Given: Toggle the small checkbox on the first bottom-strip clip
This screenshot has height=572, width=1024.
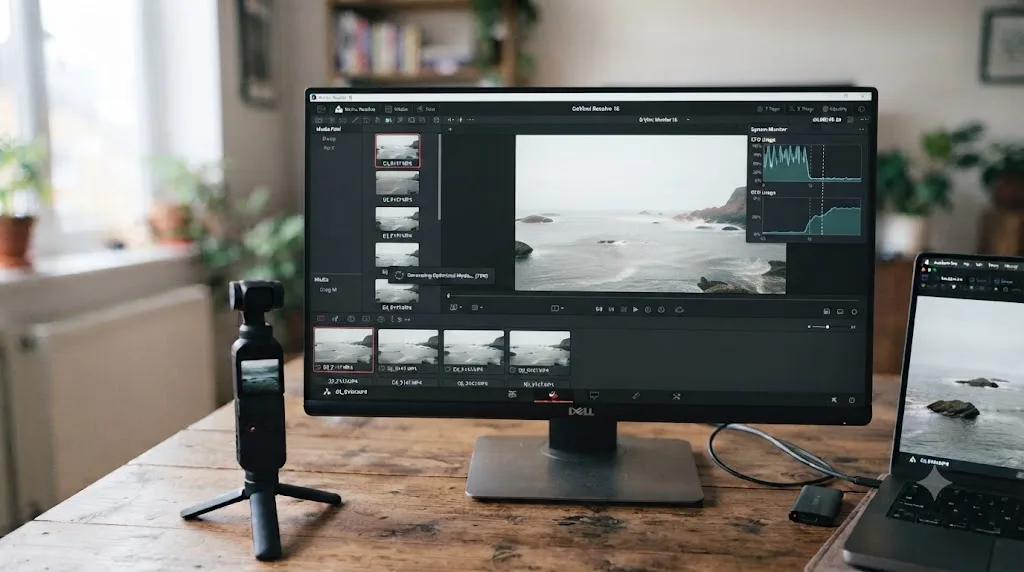Looking at the screenshot, I should (318, 368).
